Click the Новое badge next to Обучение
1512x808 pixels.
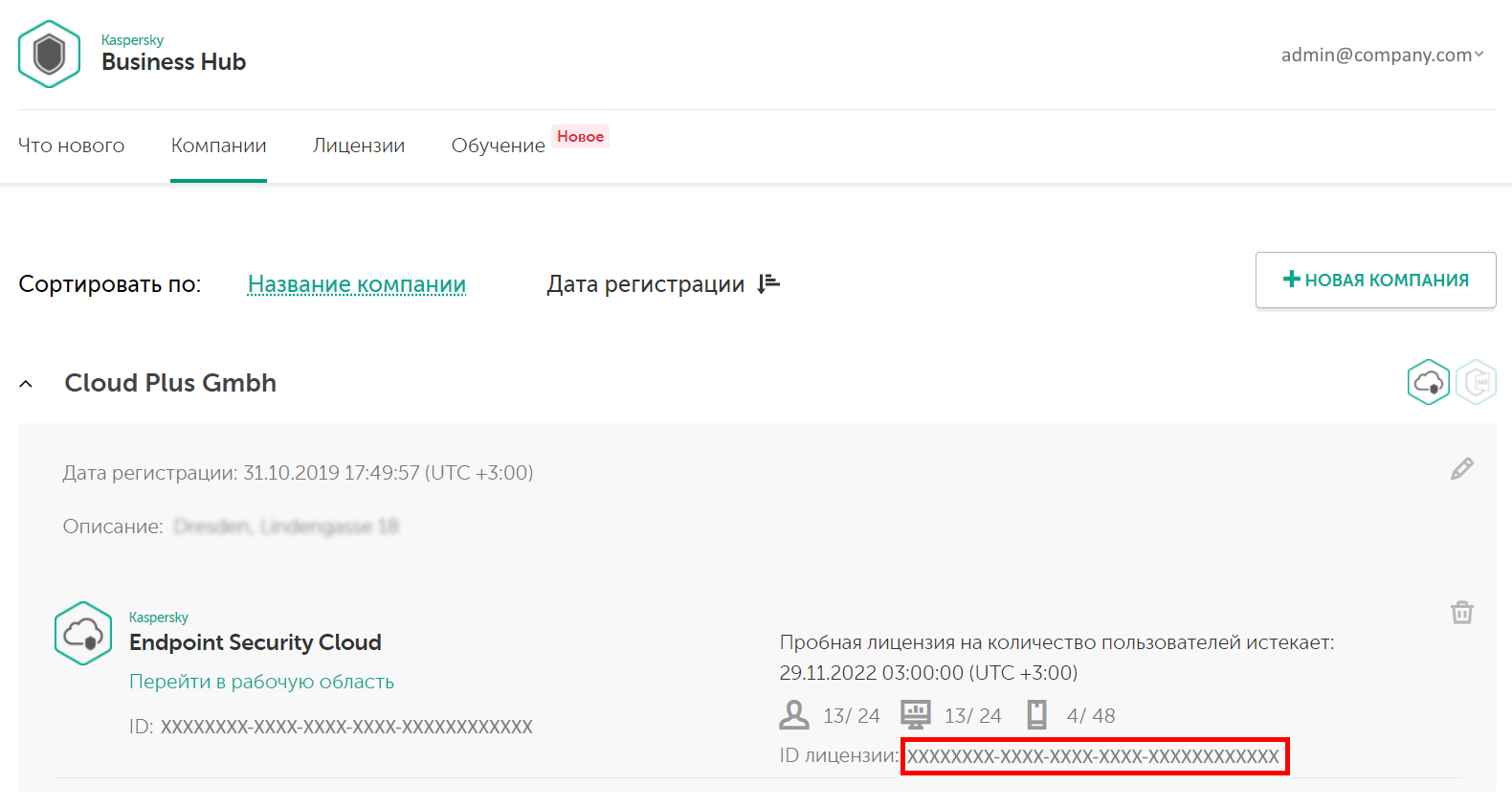pos(581,137)
